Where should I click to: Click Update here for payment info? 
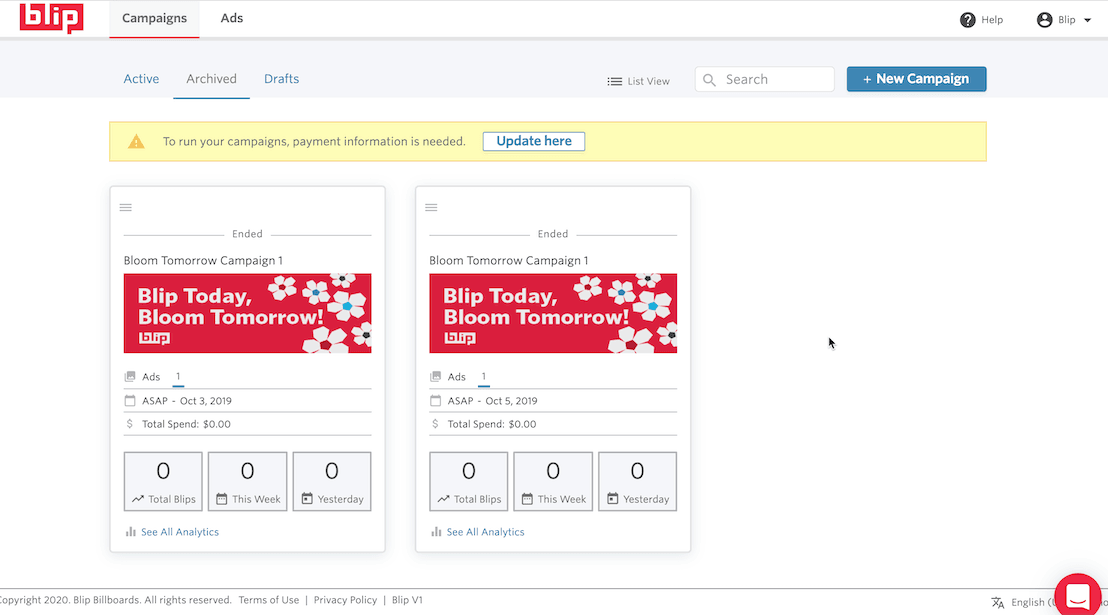(x=534, y=141)
